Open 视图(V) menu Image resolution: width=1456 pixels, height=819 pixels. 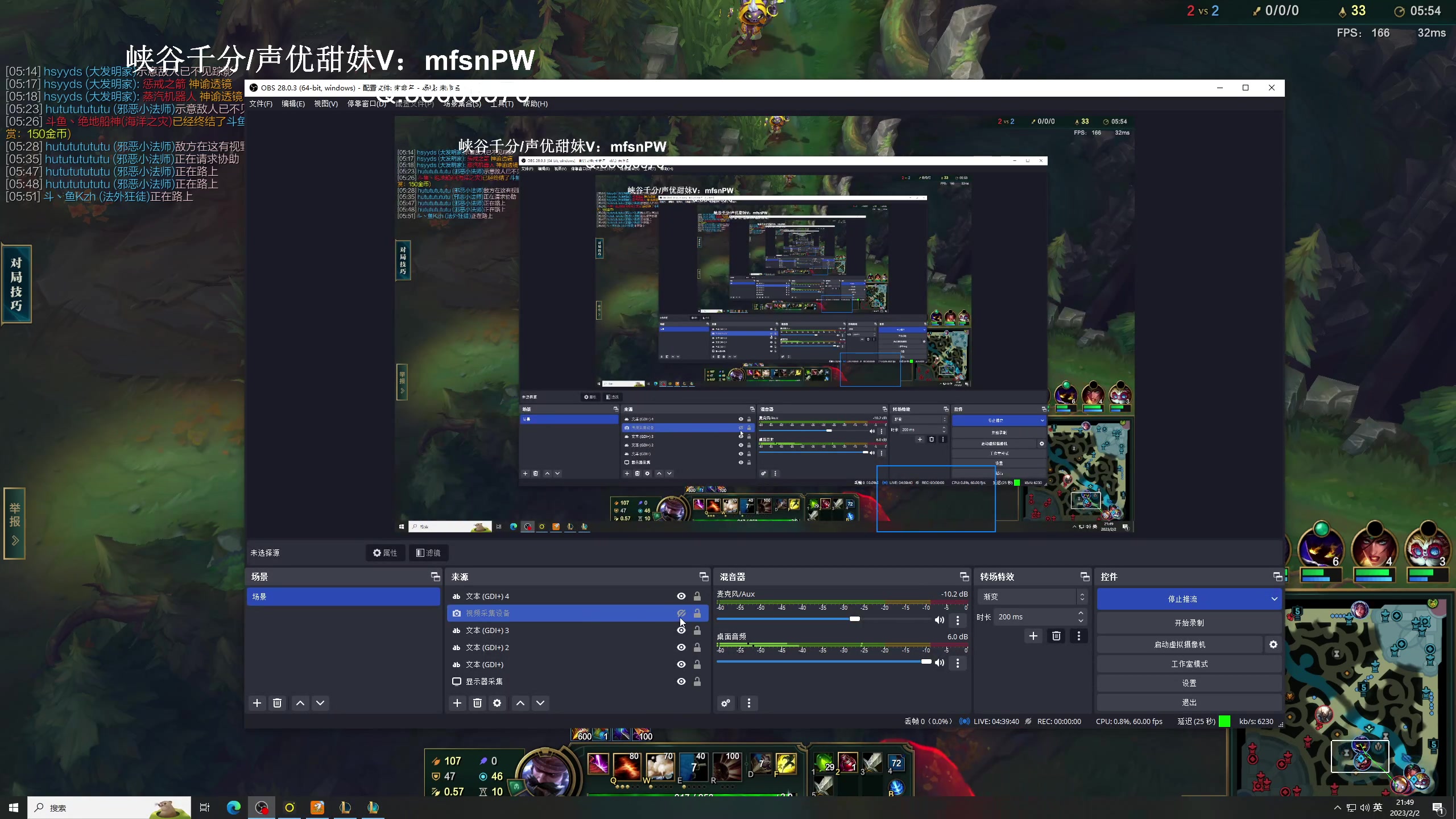326,104
